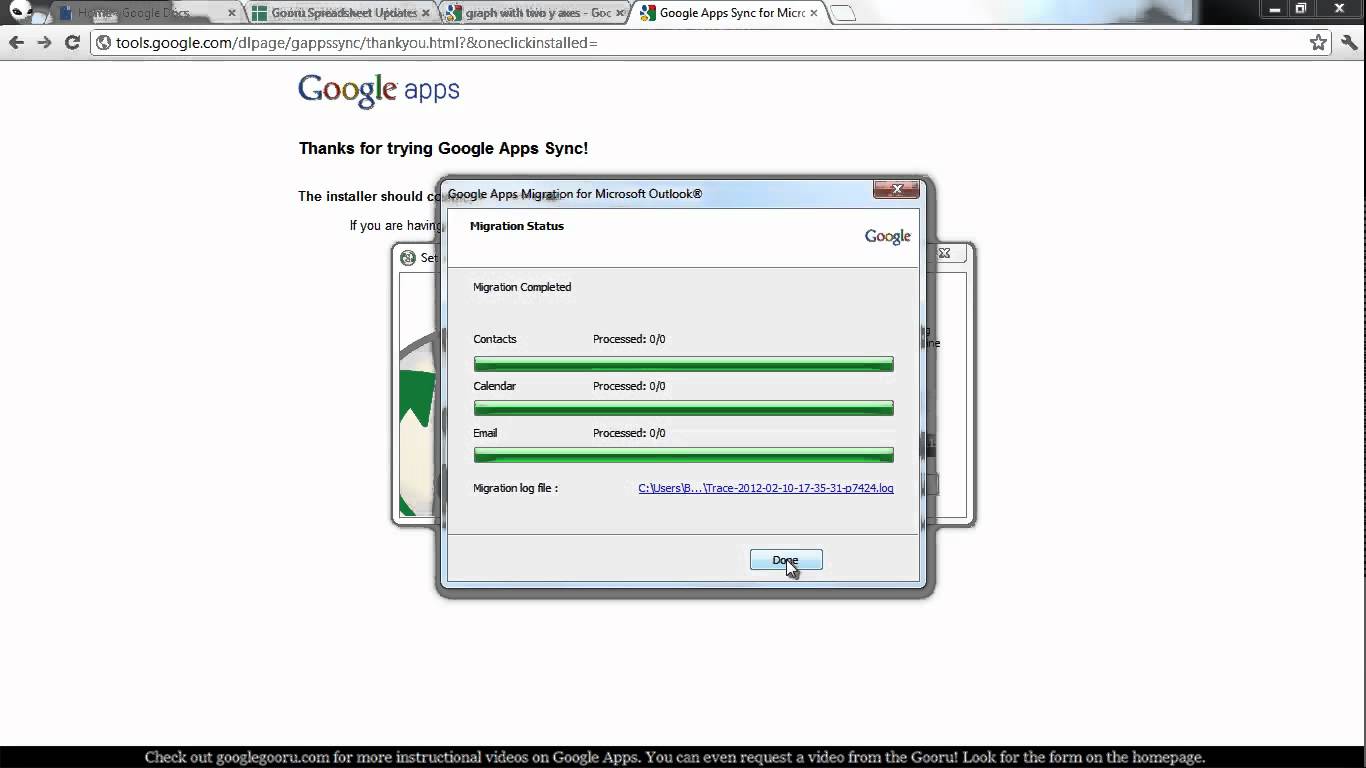The height and width of the screenshot is (768, 1366).
Task: Click the Done button in Migration dialog
Action: pyautogui.click(x=786, y=560)
